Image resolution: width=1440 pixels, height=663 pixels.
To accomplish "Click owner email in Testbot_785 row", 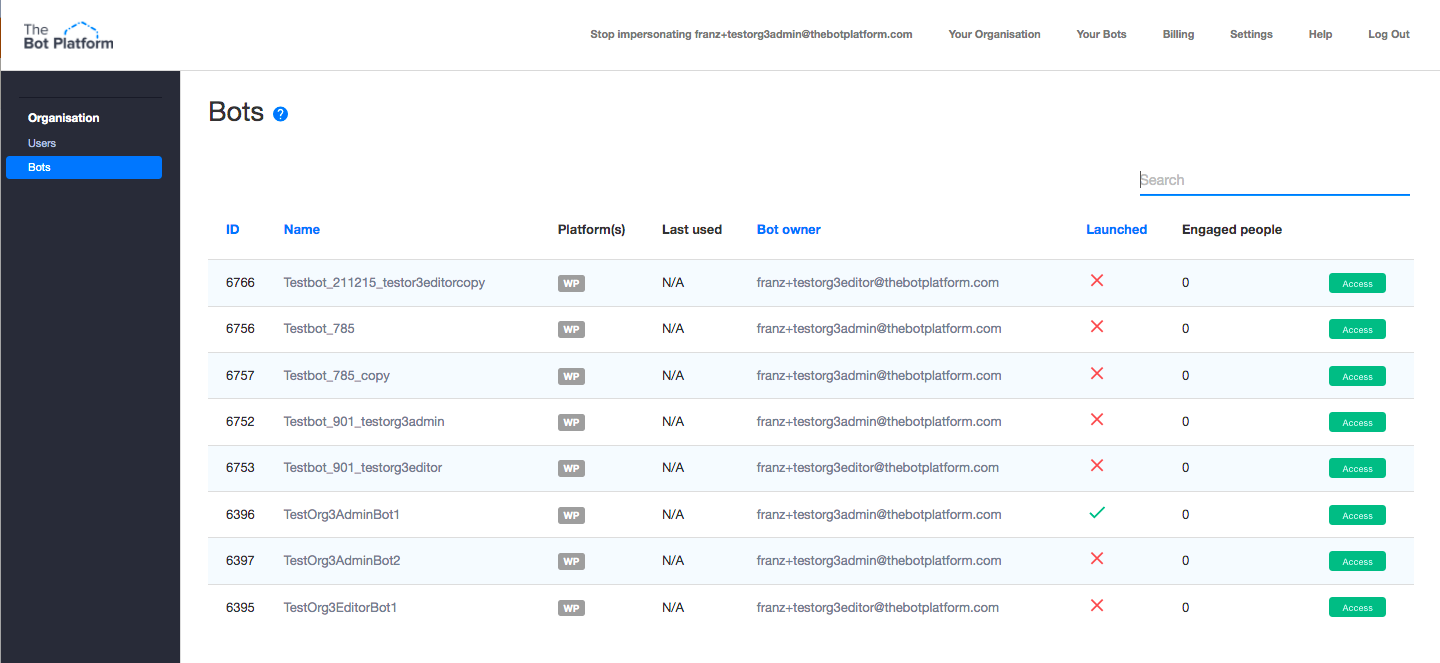I will tap(879, 328).
